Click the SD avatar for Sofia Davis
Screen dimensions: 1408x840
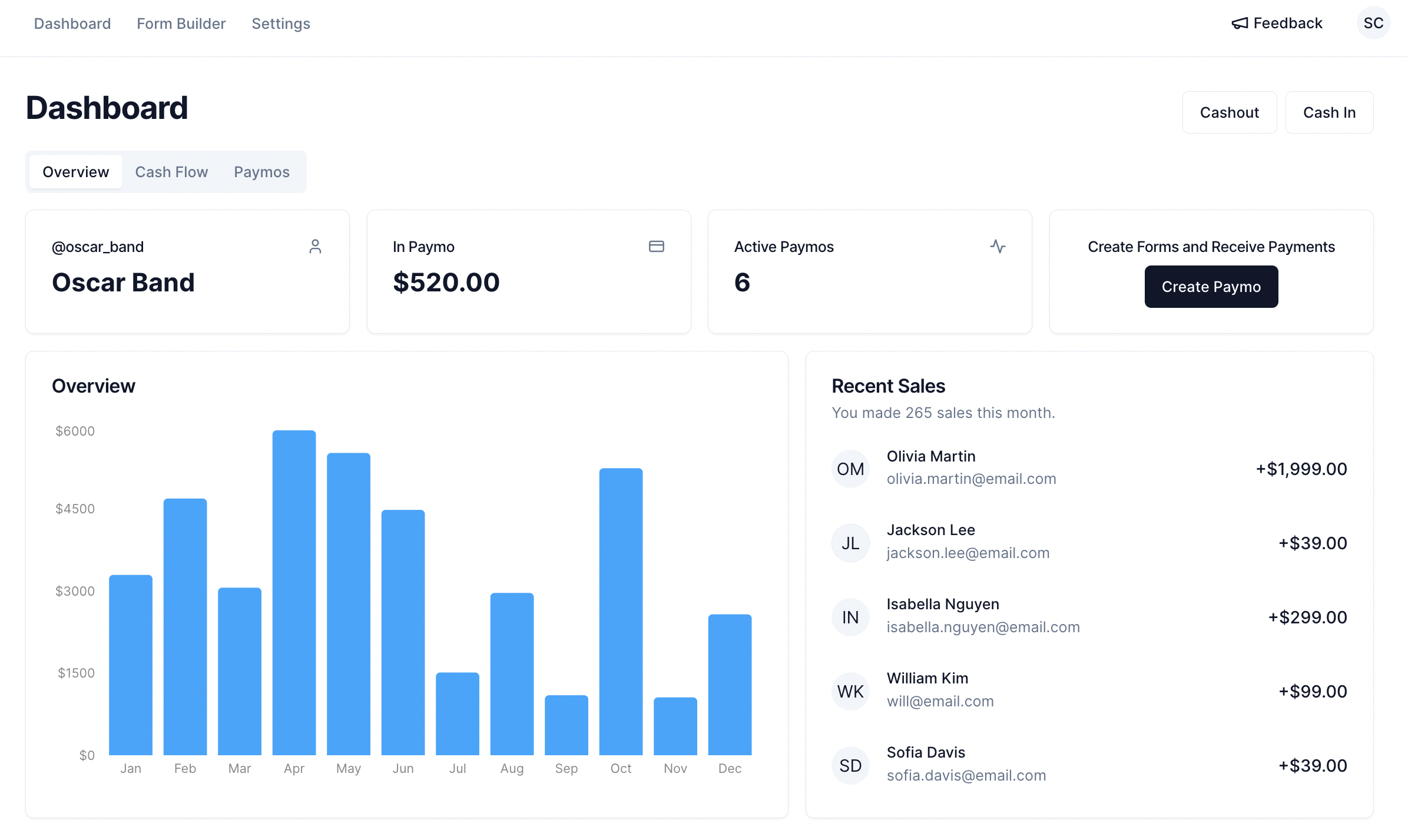pyautogui.click(x=850, y=766)
